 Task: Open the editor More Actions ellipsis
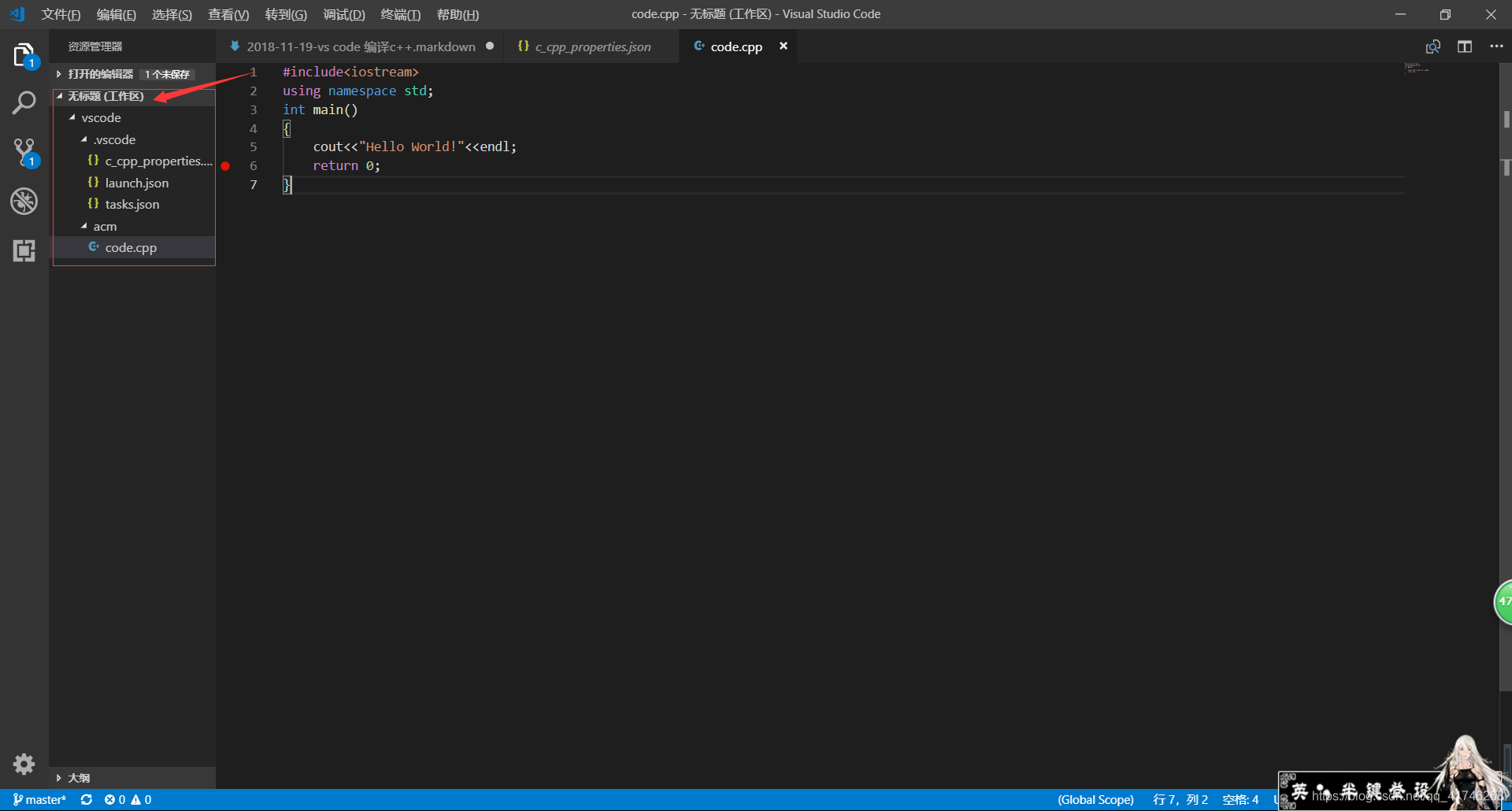point(1496,46)
